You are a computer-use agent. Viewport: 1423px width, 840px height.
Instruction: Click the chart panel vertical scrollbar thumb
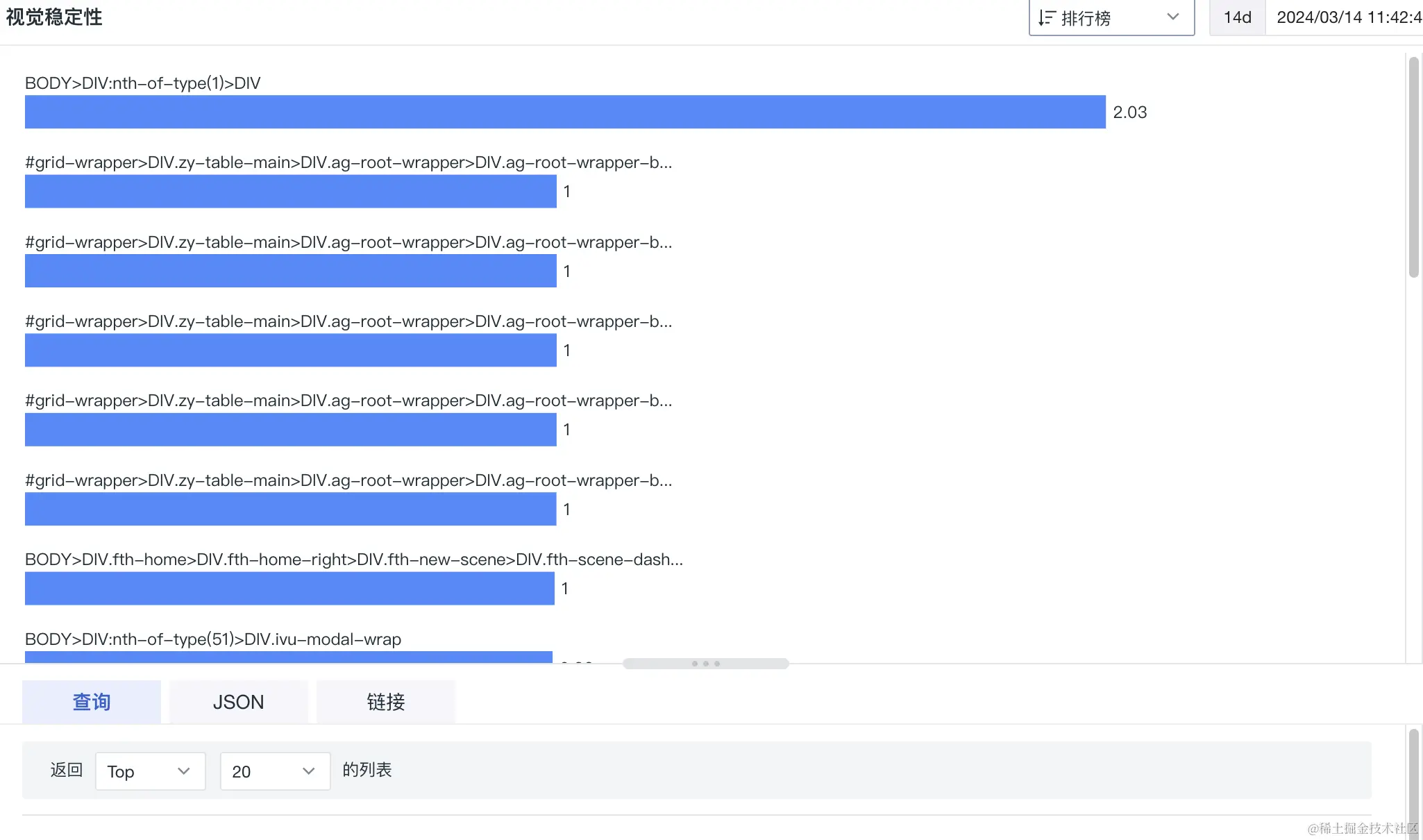point(1414,167)
